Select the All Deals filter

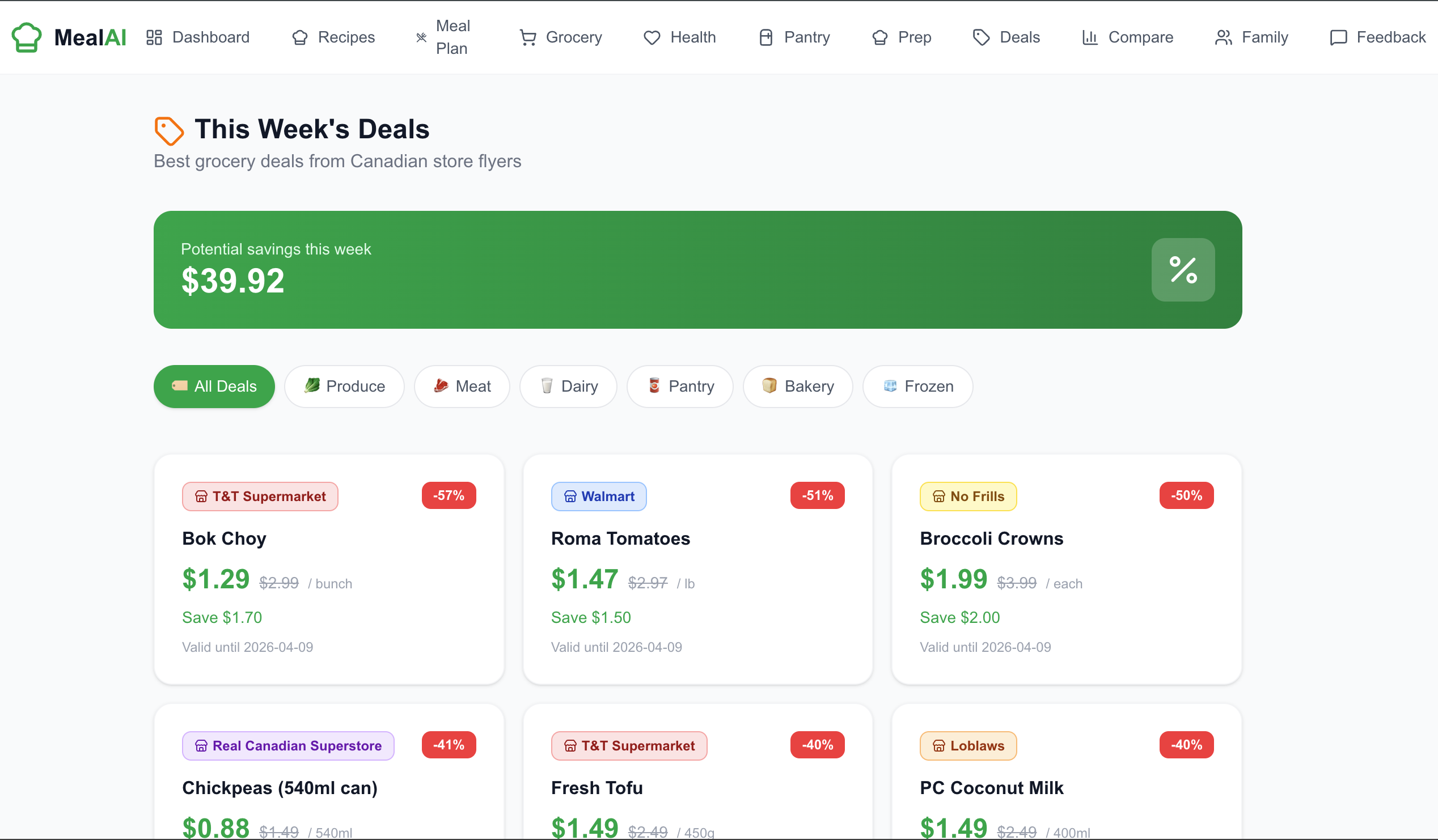tap(214, 386)
